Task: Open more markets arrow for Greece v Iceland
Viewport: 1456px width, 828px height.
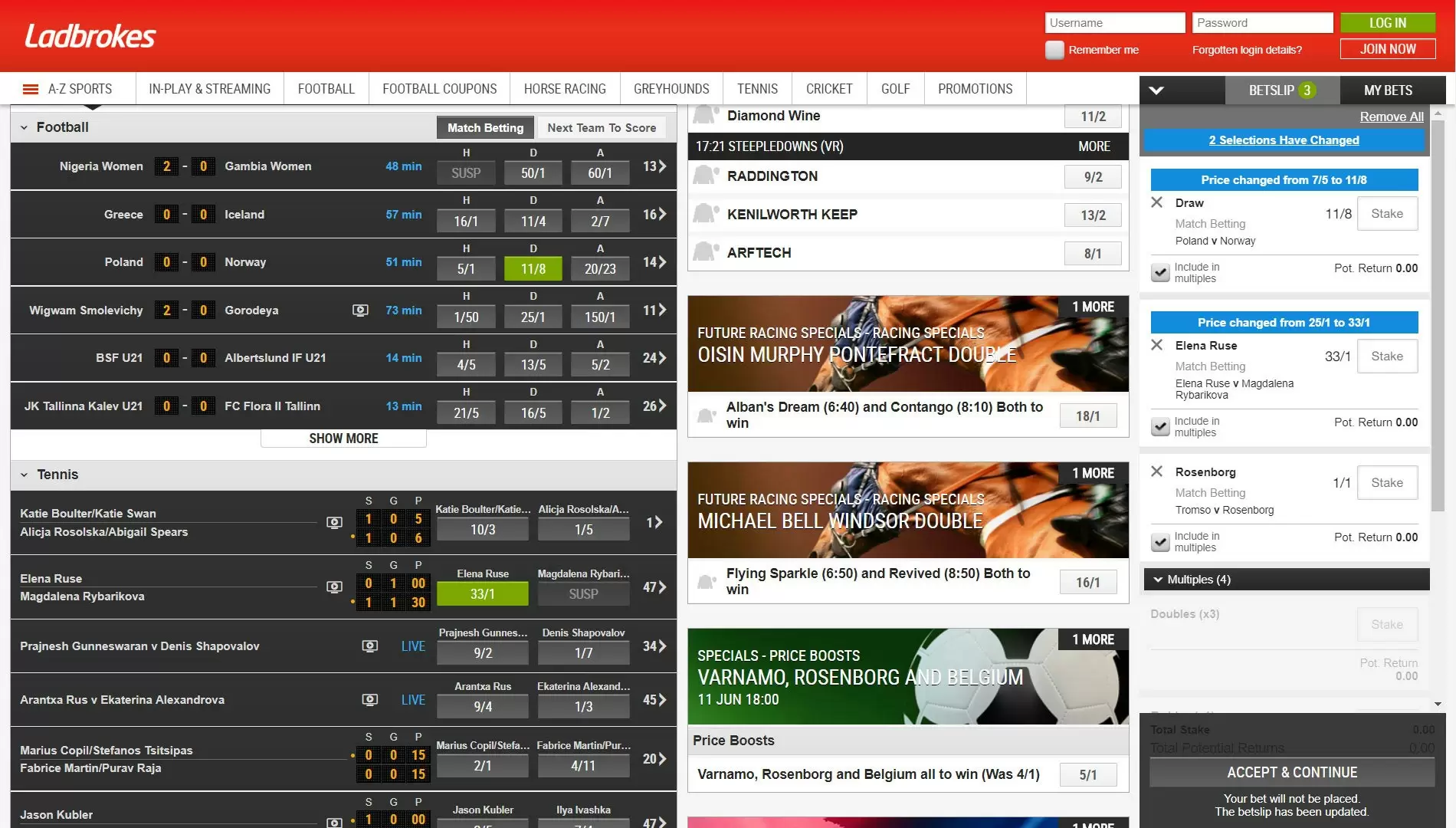Action: (655, 215)
